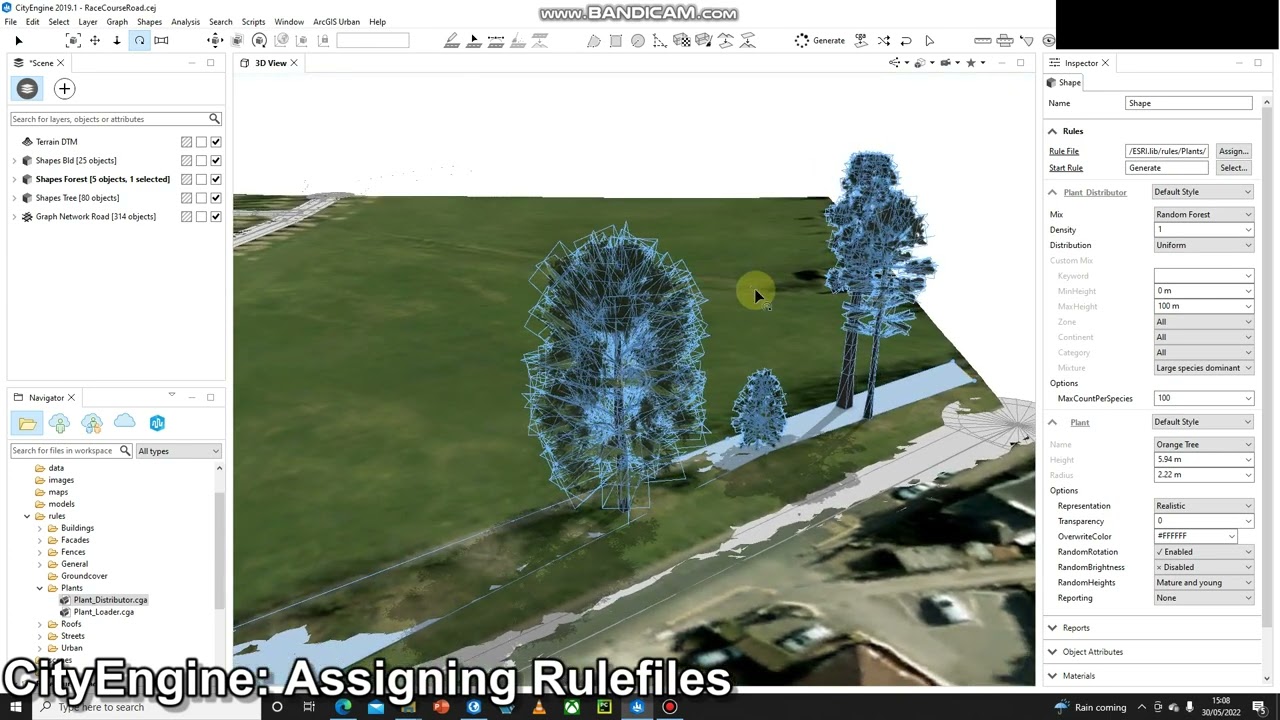Toggle visibility of Shapes Forest layer
Screen dimensions: 1280x720
(216, 179)
